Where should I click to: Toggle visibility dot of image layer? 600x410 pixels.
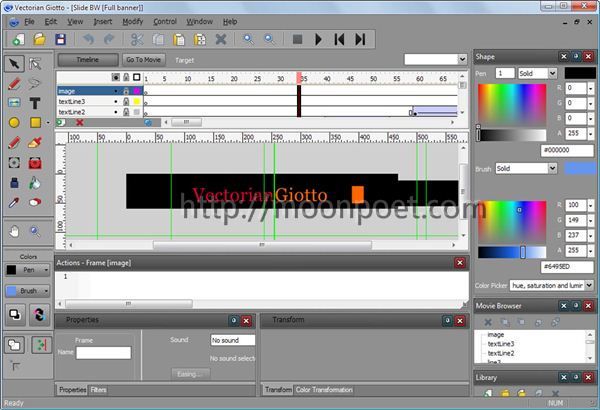coord(116,91)
